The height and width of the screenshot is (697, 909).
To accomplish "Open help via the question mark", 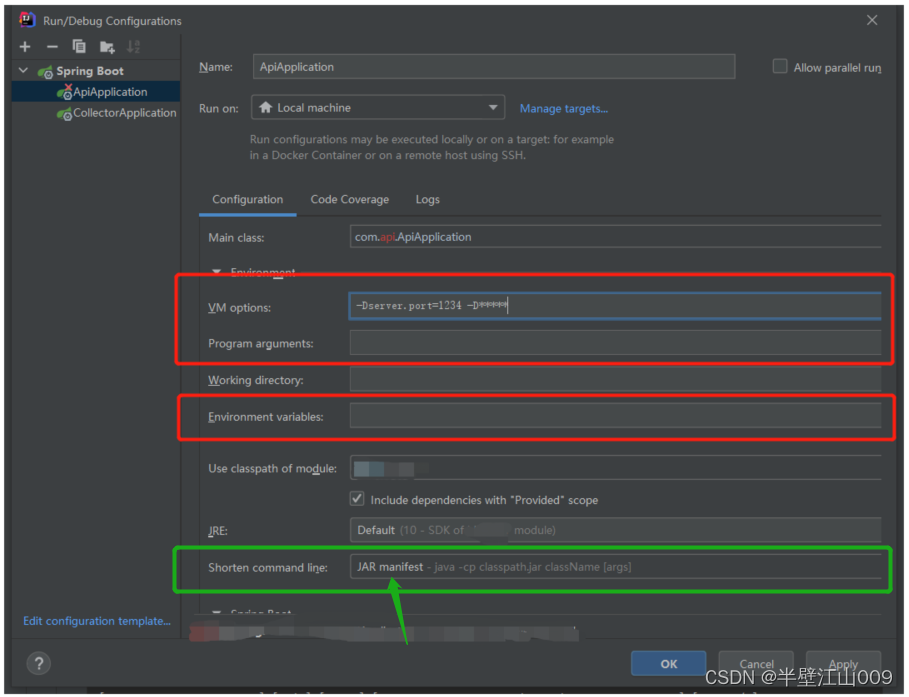I will (x=39, y=663).
